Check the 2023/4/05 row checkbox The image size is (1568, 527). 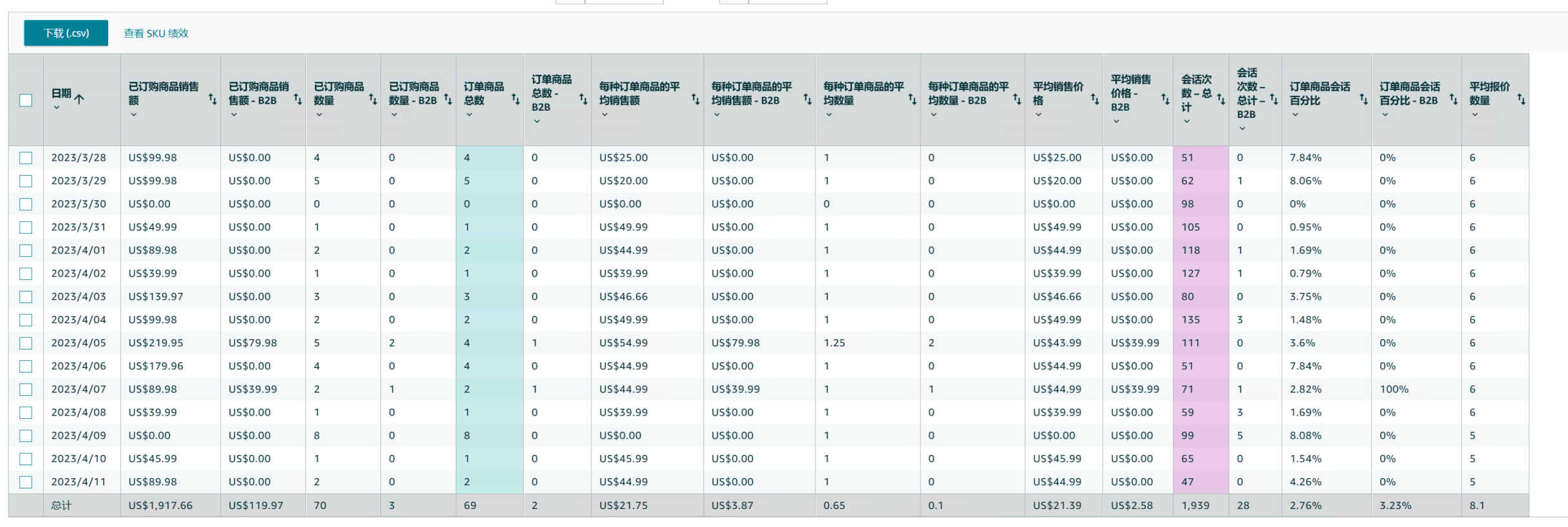[x=26, y=343]
